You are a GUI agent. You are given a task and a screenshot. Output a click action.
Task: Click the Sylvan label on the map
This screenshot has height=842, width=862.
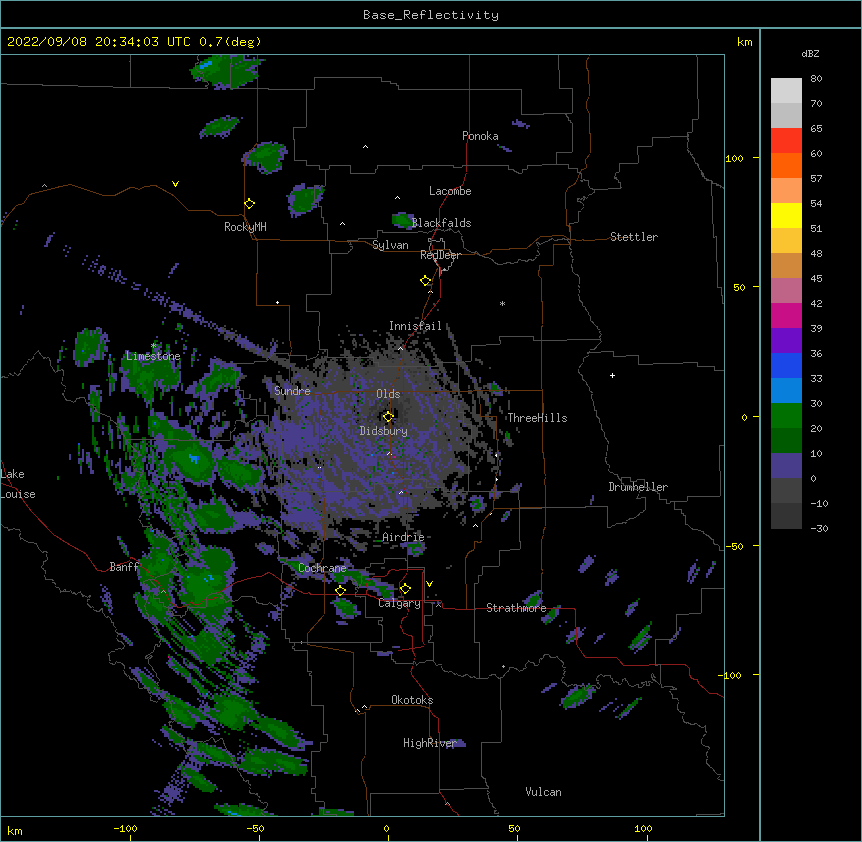click(390, 245)
